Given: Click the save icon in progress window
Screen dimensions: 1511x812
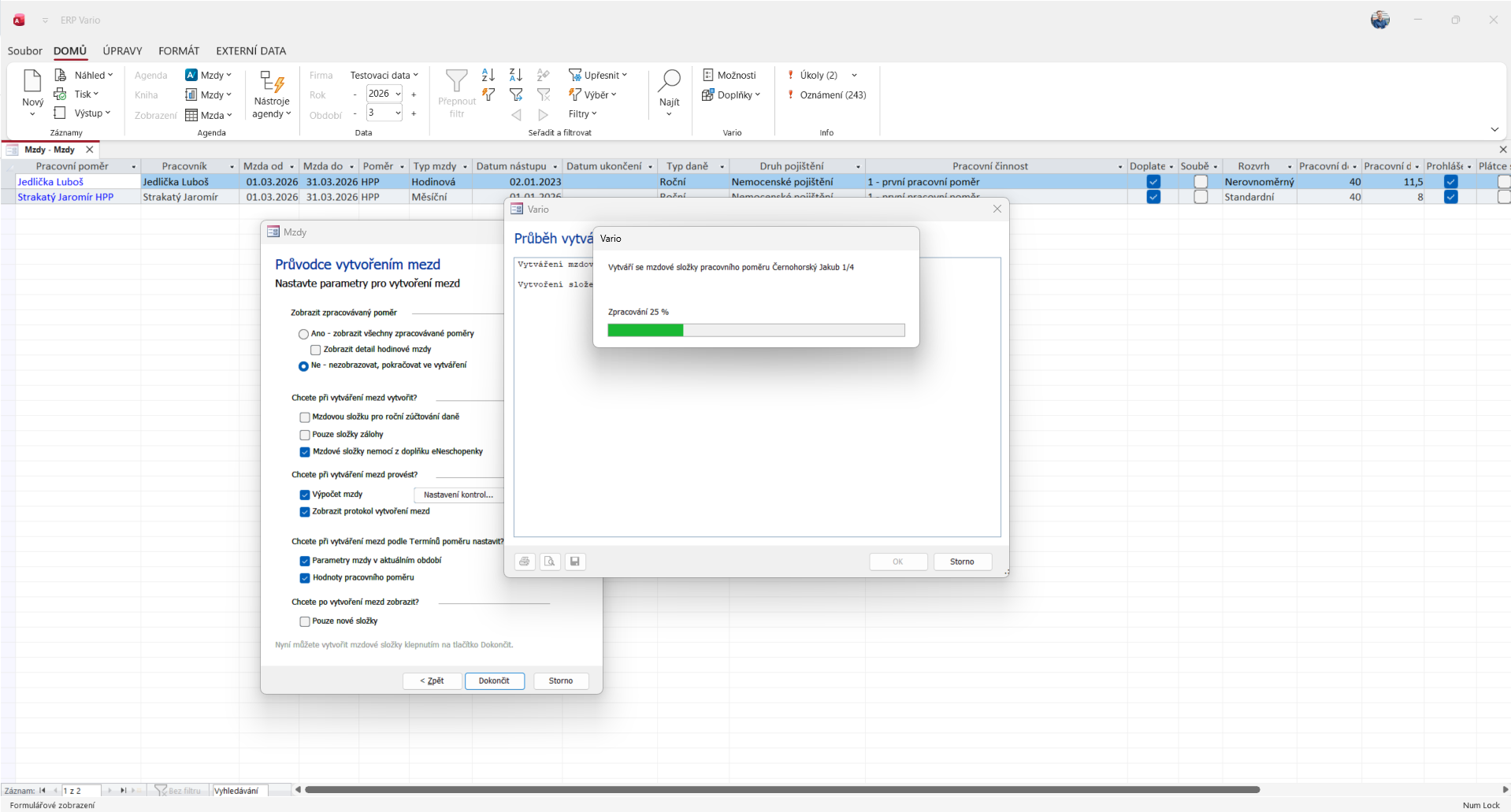Looking at the screenshot, I should click(575, 562).
